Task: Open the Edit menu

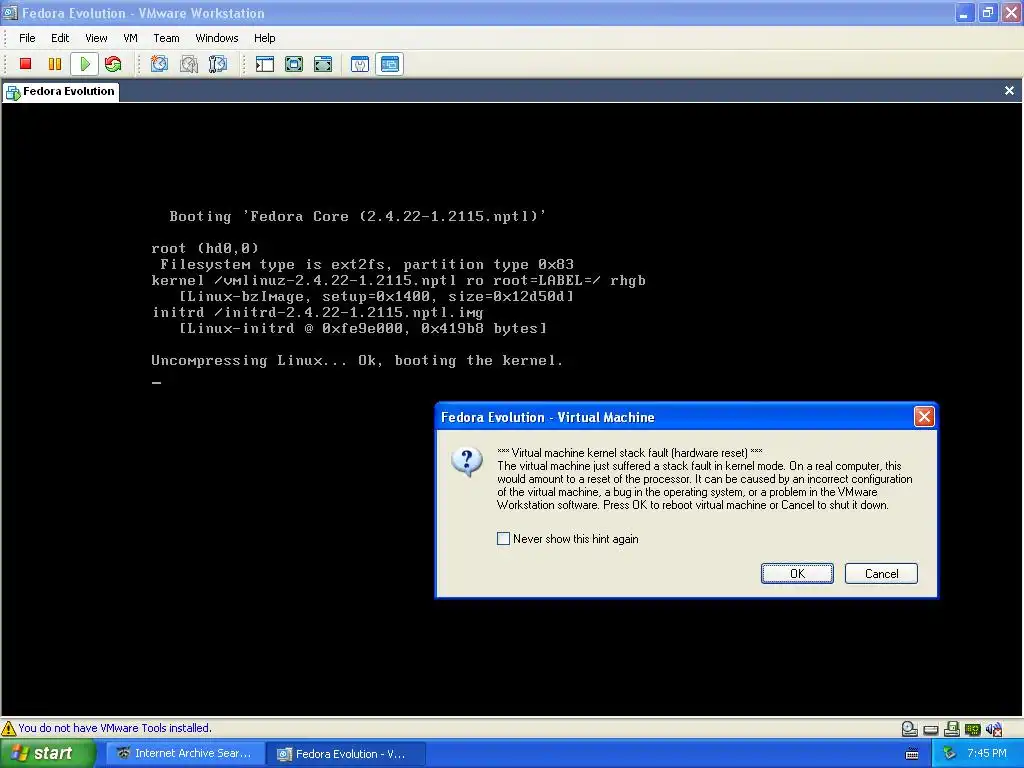Action: pos(60,38)
